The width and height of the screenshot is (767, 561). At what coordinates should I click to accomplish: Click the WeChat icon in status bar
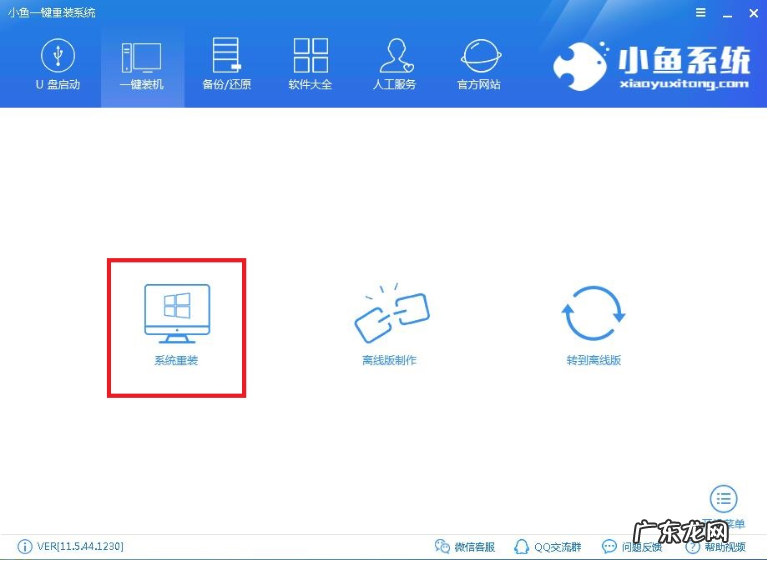pyautogui.click(x=442, y=546)
